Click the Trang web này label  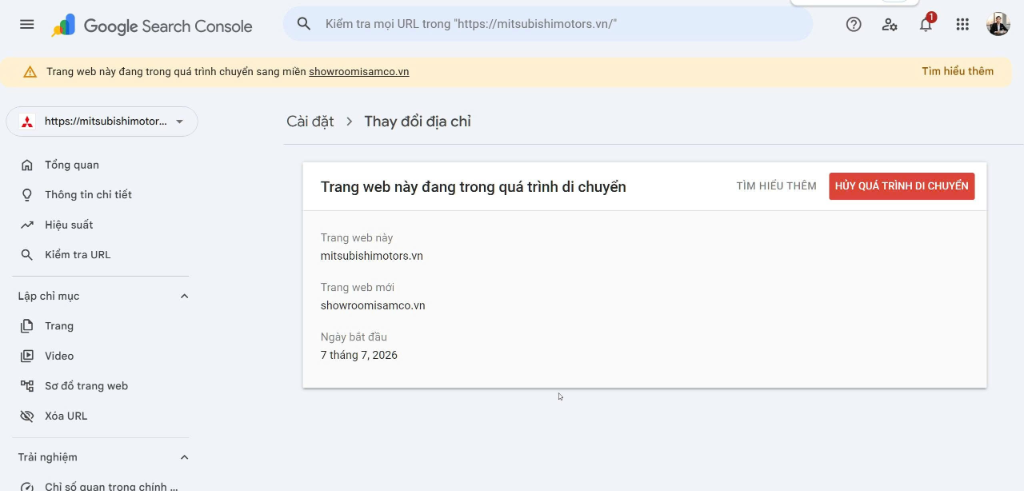coord(357,238)
